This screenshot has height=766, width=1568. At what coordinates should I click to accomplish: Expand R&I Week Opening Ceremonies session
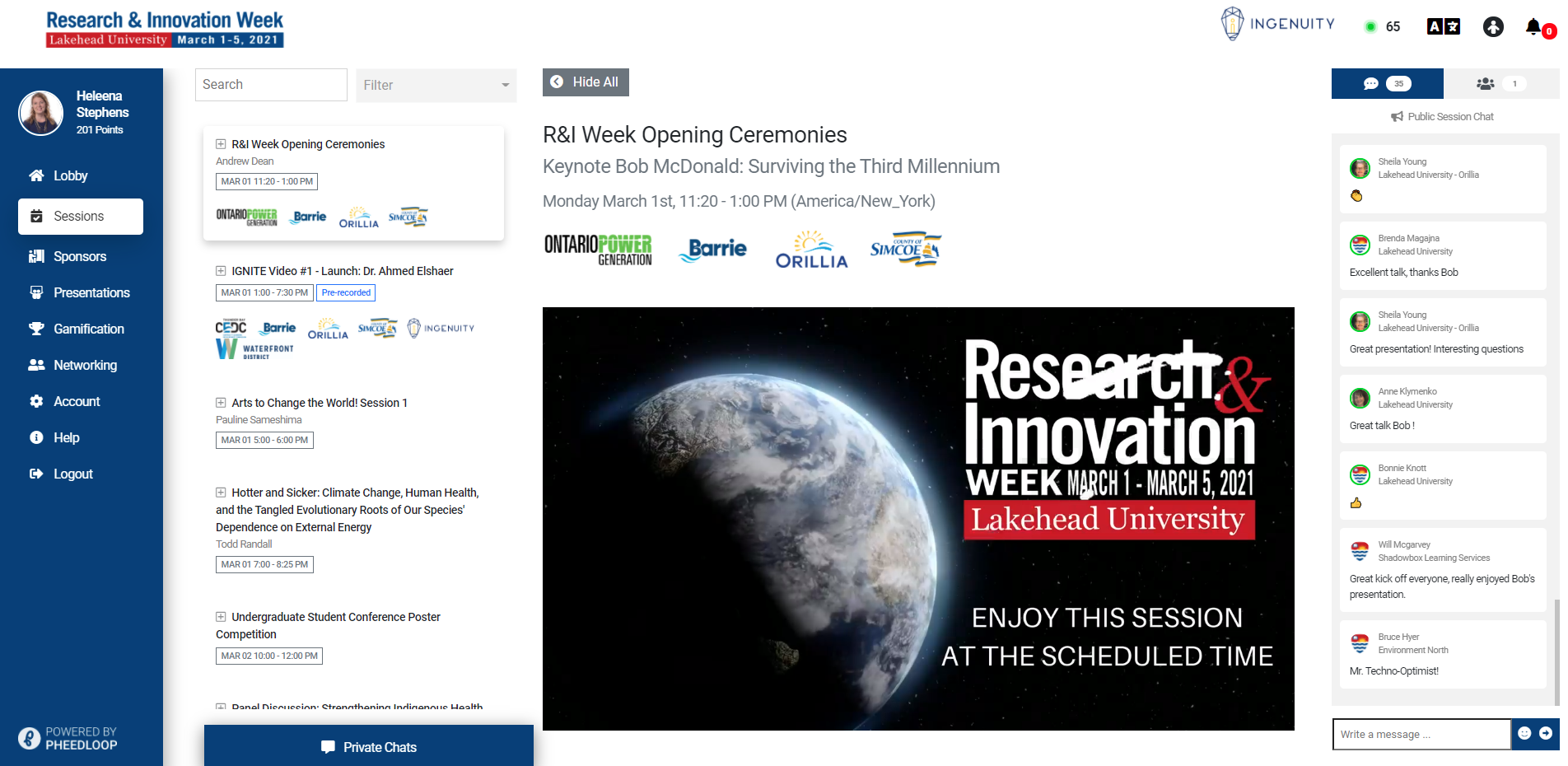pyautogui.click(x=221, y=144)
